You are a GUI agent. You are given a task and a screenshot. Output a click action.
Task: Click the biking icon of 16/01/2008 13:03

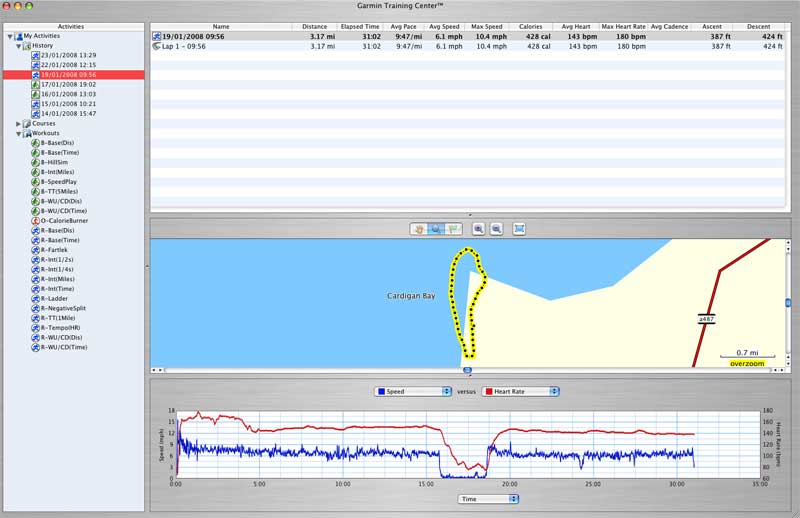[35, 94]
